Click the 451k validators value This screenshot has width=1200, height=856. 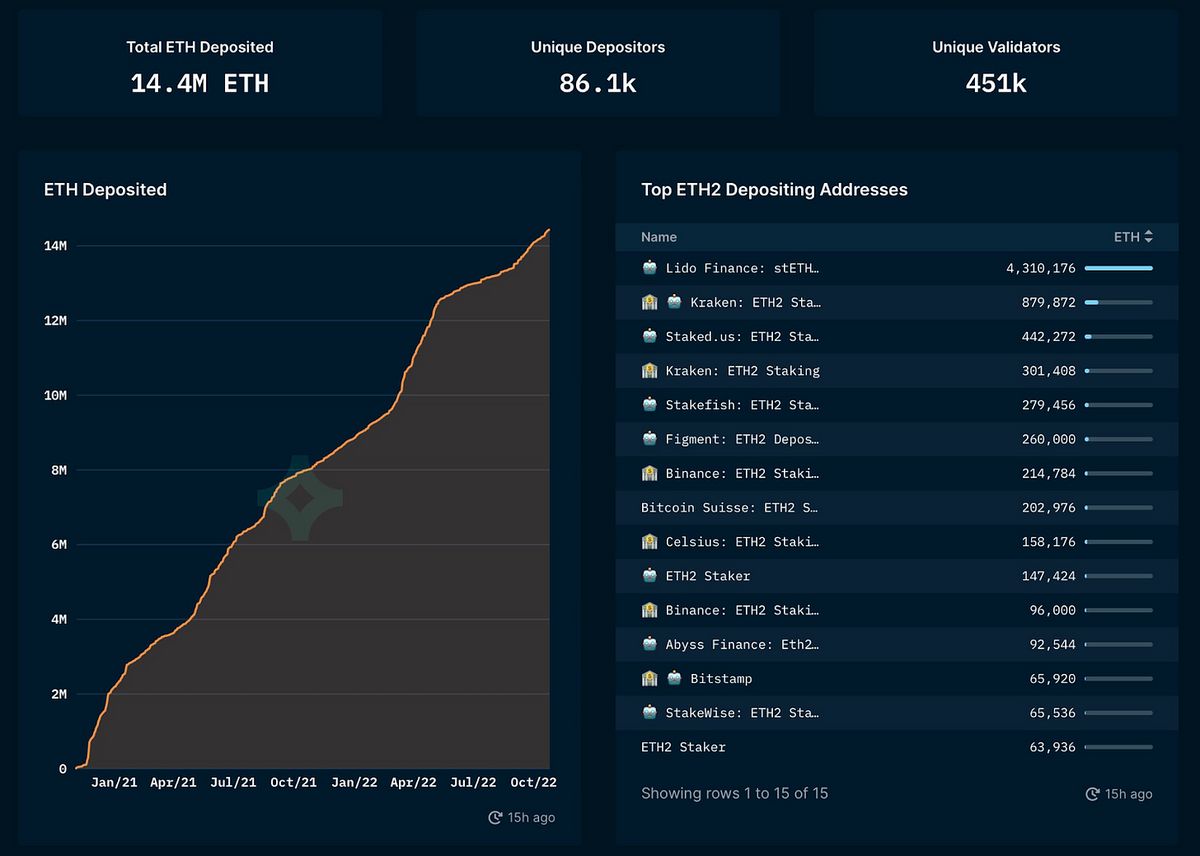coord(996,83)
